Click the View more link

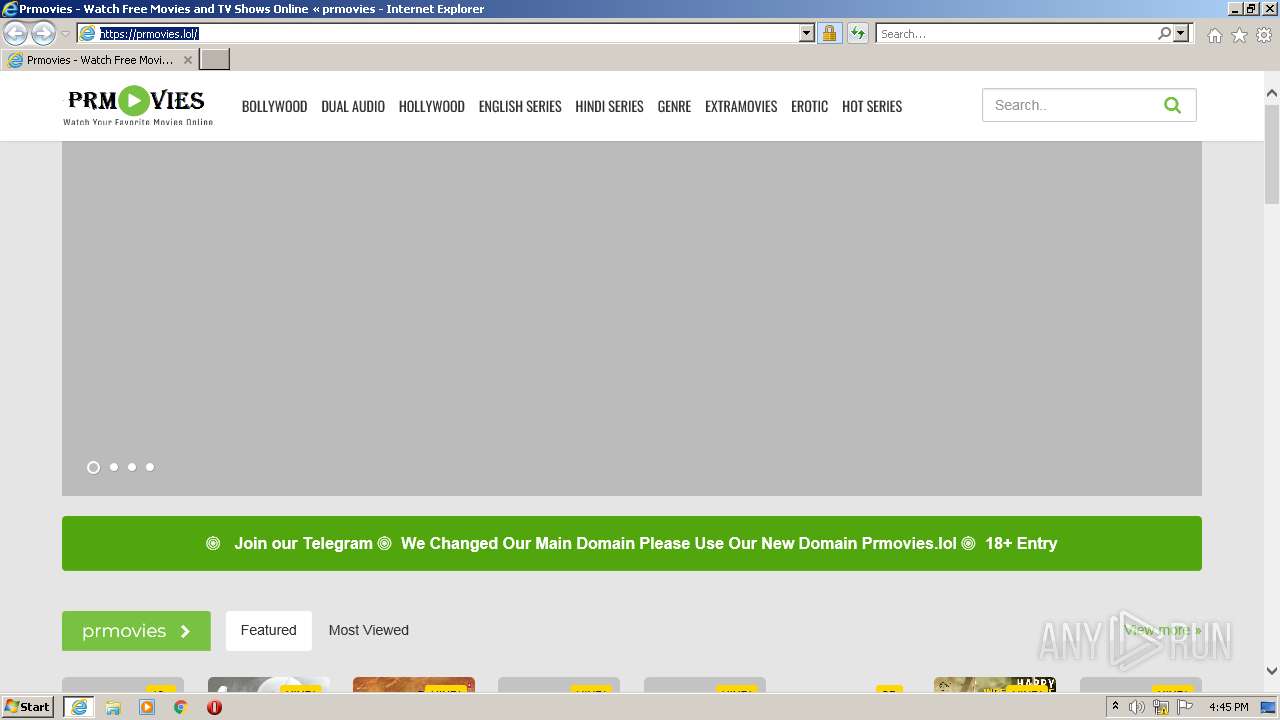[x=1162, y=630]
